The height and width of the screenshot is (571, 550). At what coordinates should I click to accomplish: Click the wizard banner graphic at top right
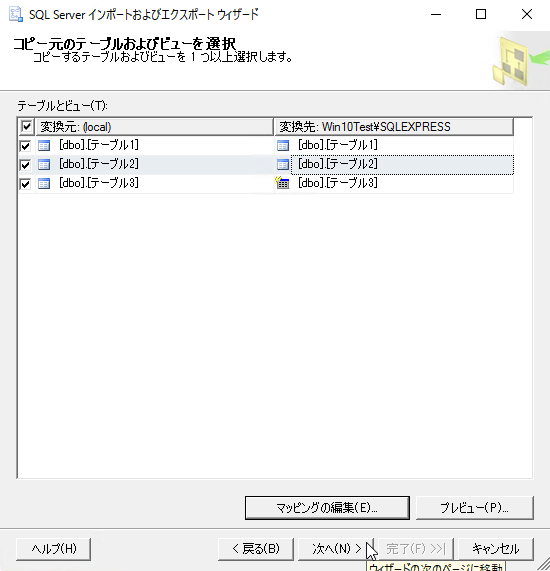pos(520,60)
